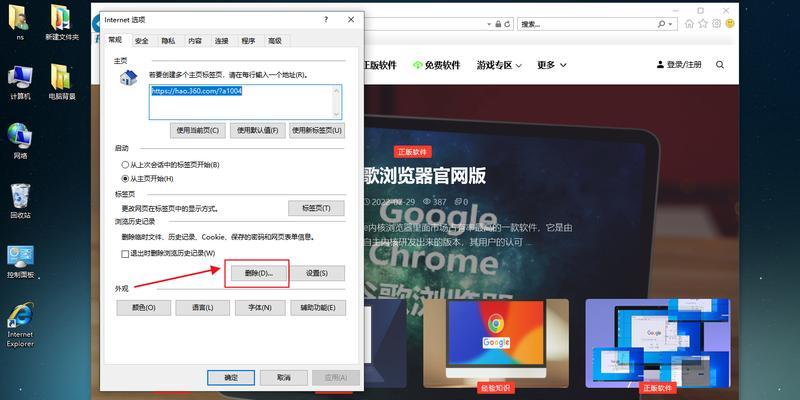Click the homepage box scrollbar down arrow
Screen dimensions: 800x400
pos(337,114)
